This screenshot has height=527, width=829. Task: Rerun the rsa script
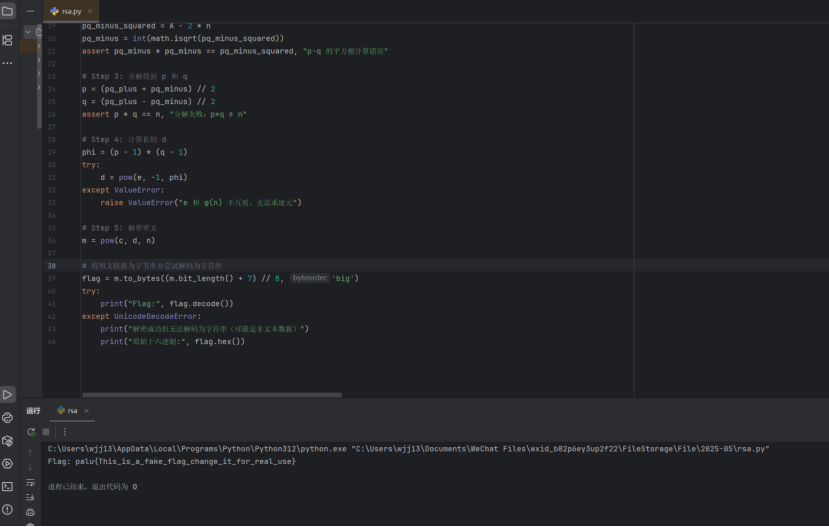[31, 432]
